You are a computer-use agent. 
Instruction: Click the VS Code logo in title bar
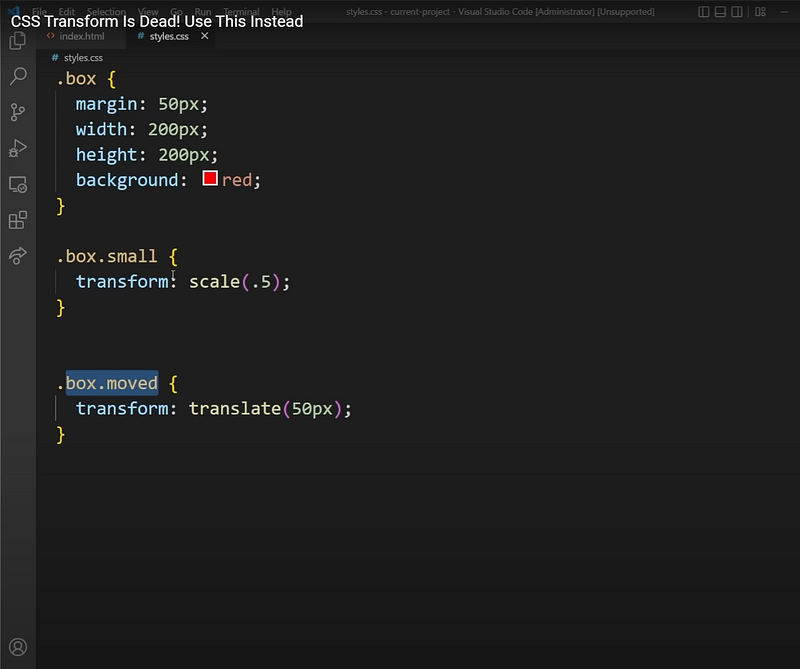tap(14, 11)
